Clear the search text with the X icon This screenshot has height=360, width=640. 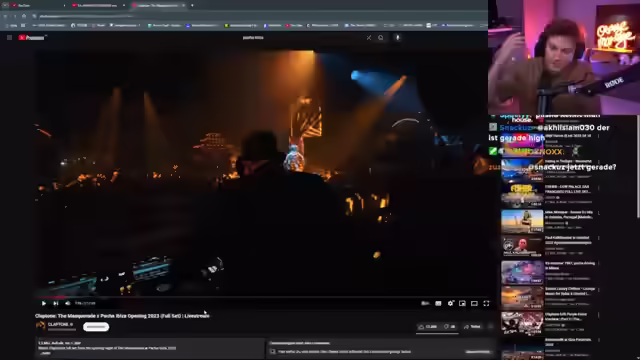(369, 38)
